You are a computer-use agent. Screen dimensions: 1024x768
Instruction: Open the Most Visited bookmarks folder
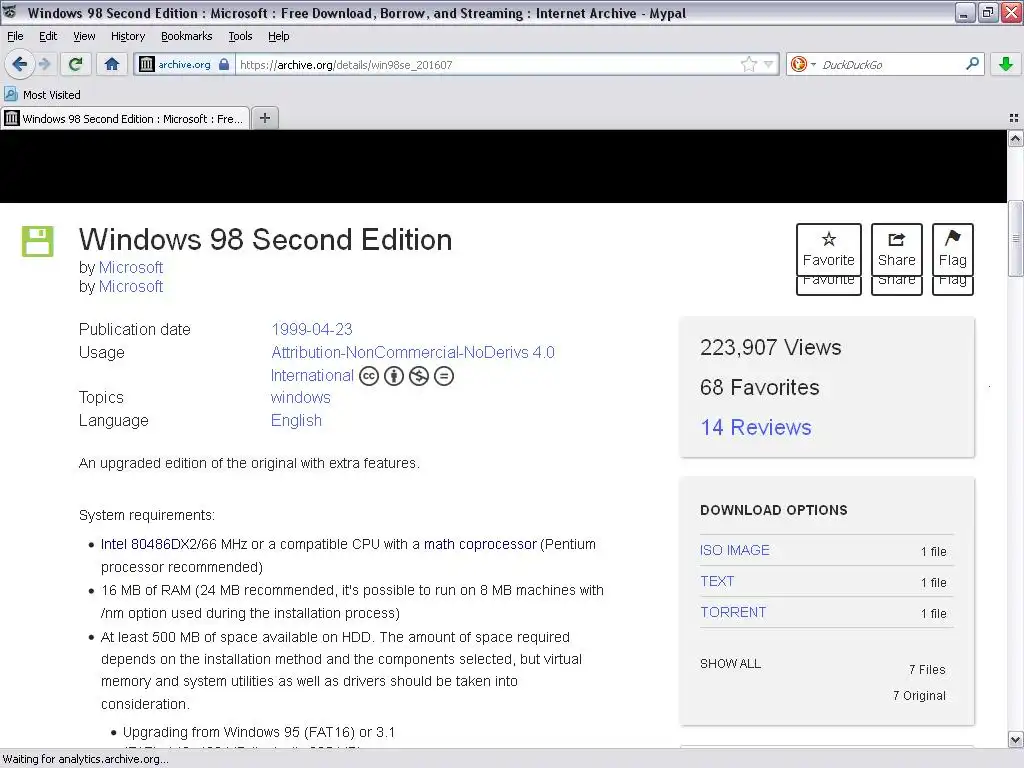pos(43,95)
